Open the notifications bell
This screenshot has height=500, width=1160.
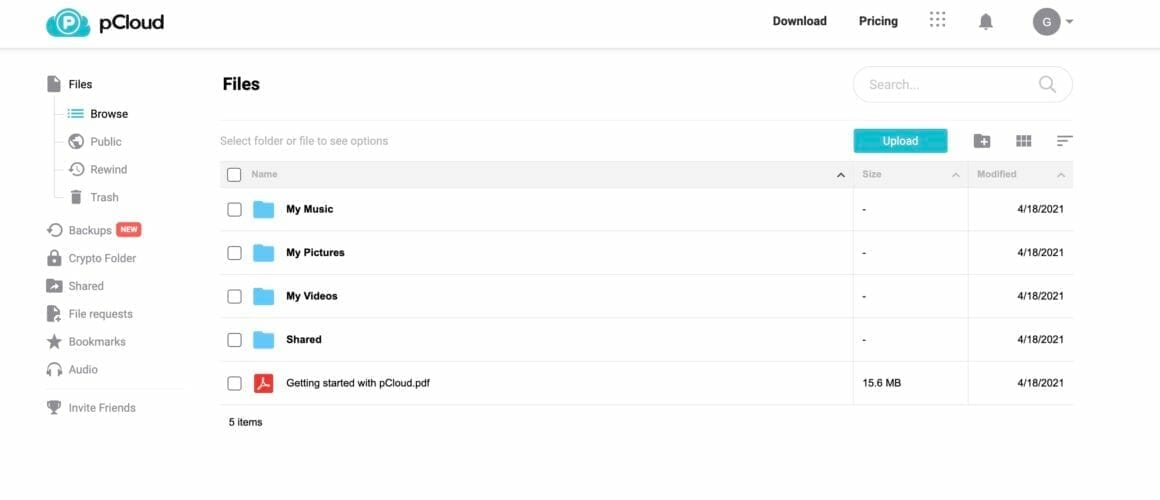[986, 21]
